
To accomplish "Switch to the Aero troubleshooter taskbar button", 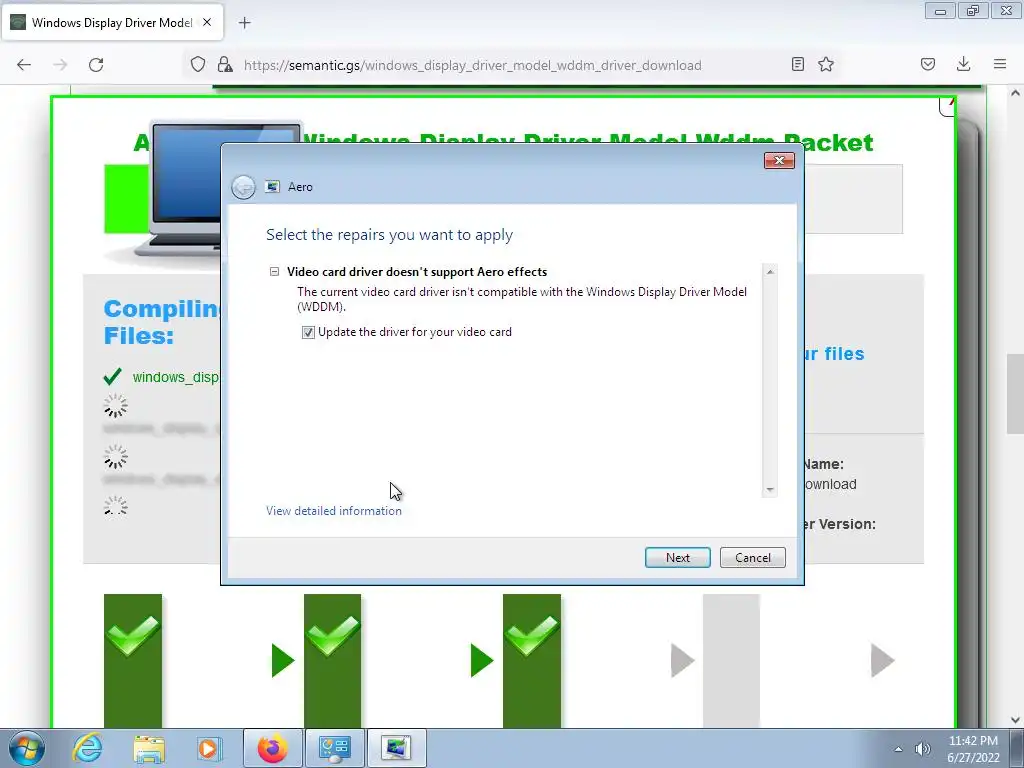I will coord(396,748).
